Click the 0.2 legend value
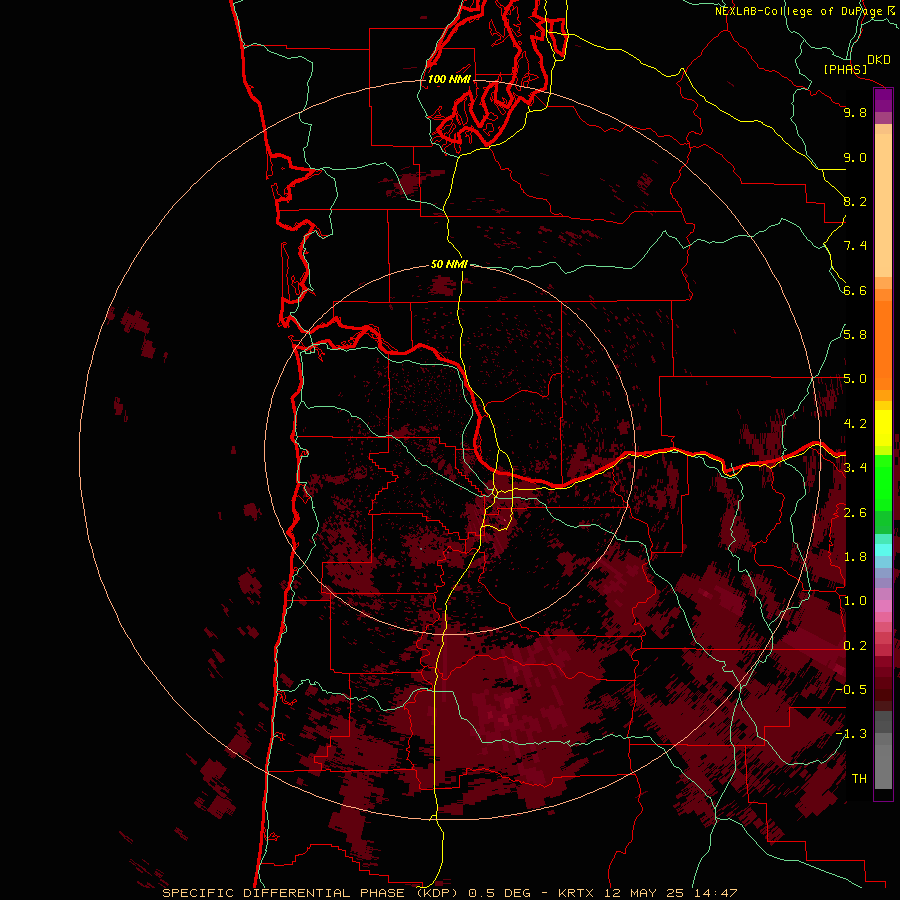The width and height of the screenshot is (900, 900). (855, 646)
